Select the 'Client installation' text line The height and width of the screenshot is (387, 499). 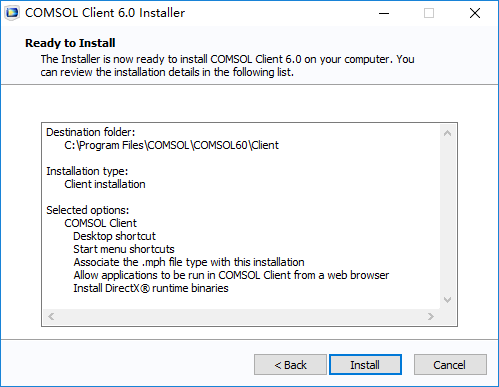click(105, 184)
